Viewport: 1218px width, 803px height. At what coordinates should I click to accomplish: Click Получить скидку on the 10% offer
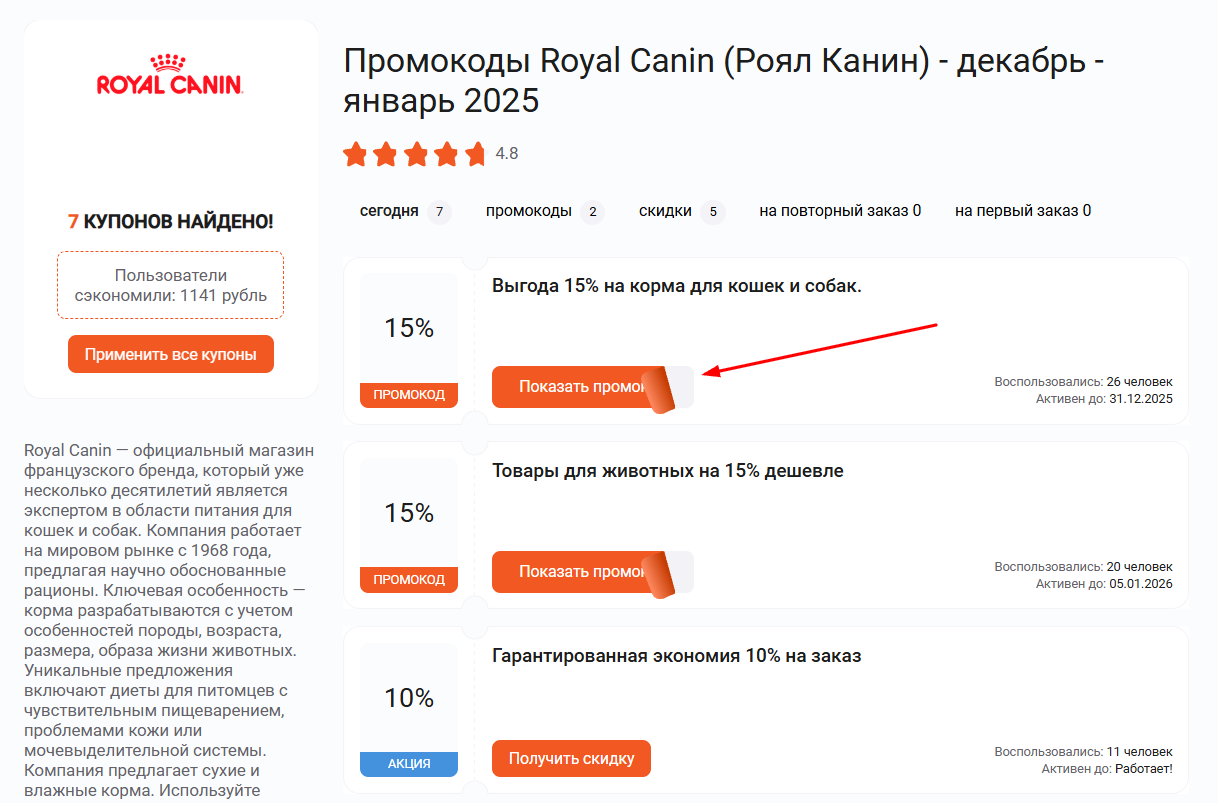click(x=571, y=758)
